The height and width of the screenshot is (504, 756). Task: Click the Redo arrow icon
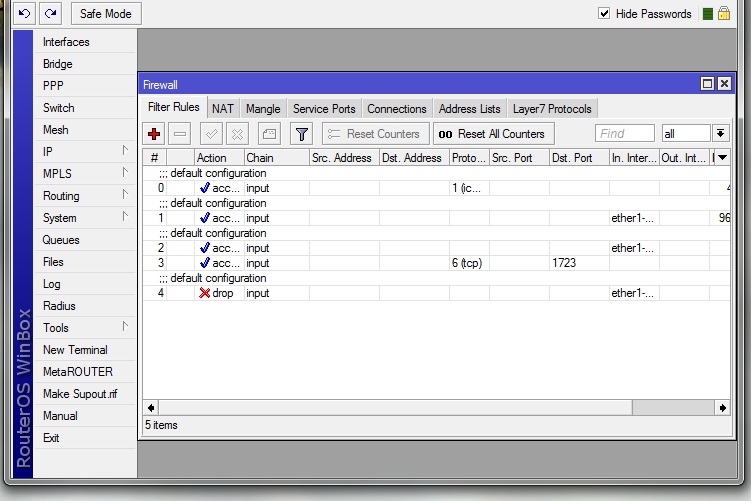click(x=50, y=13)
